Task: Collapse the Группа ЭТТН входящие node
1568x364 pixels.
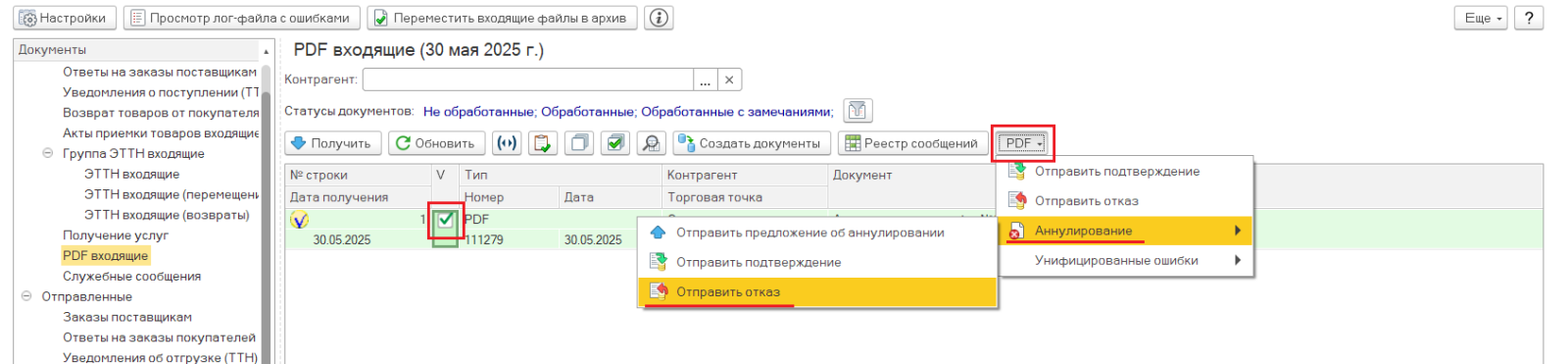Action: click(x=47, y=153)
